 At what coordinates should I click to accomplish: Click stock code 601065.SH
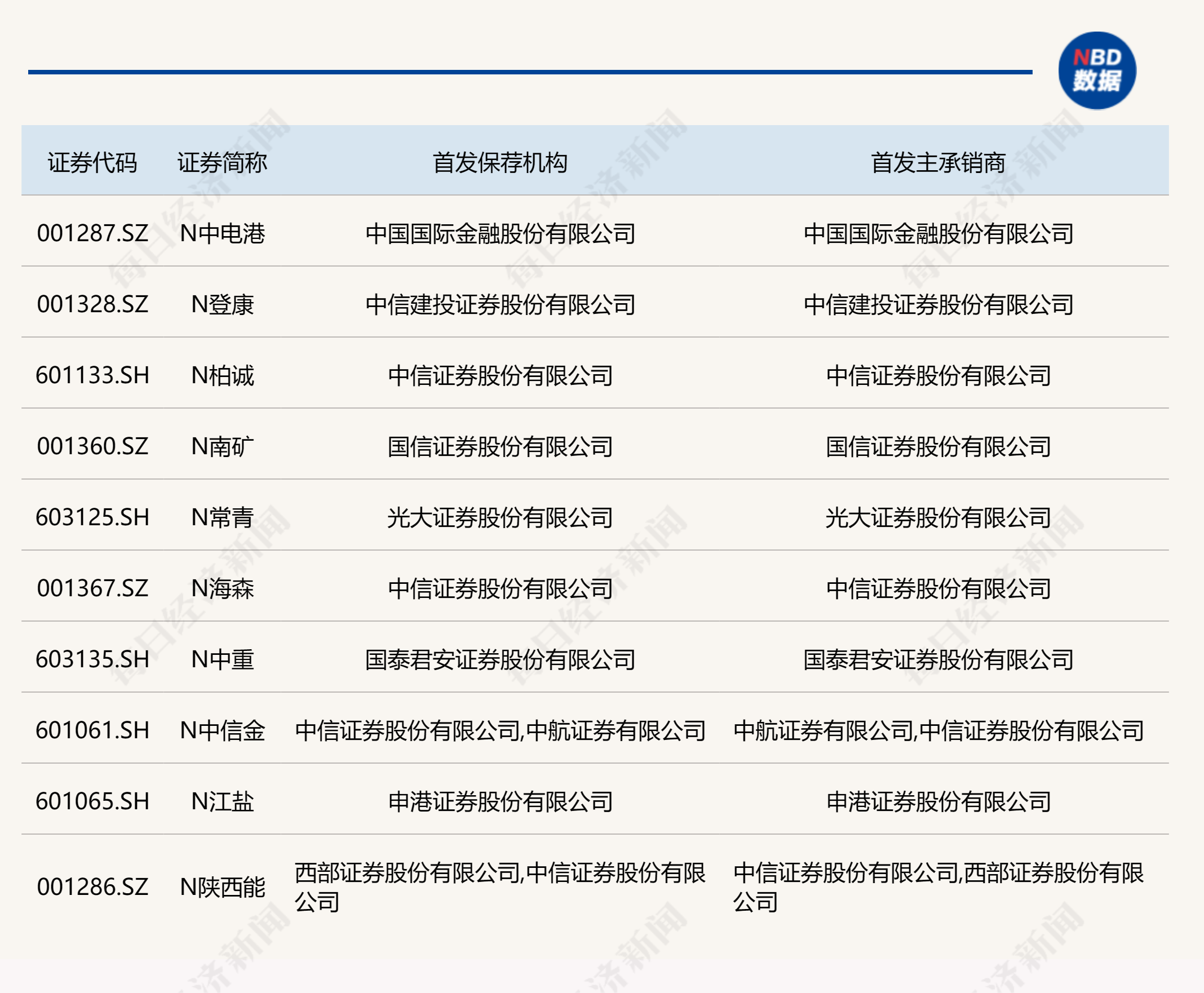92,801
